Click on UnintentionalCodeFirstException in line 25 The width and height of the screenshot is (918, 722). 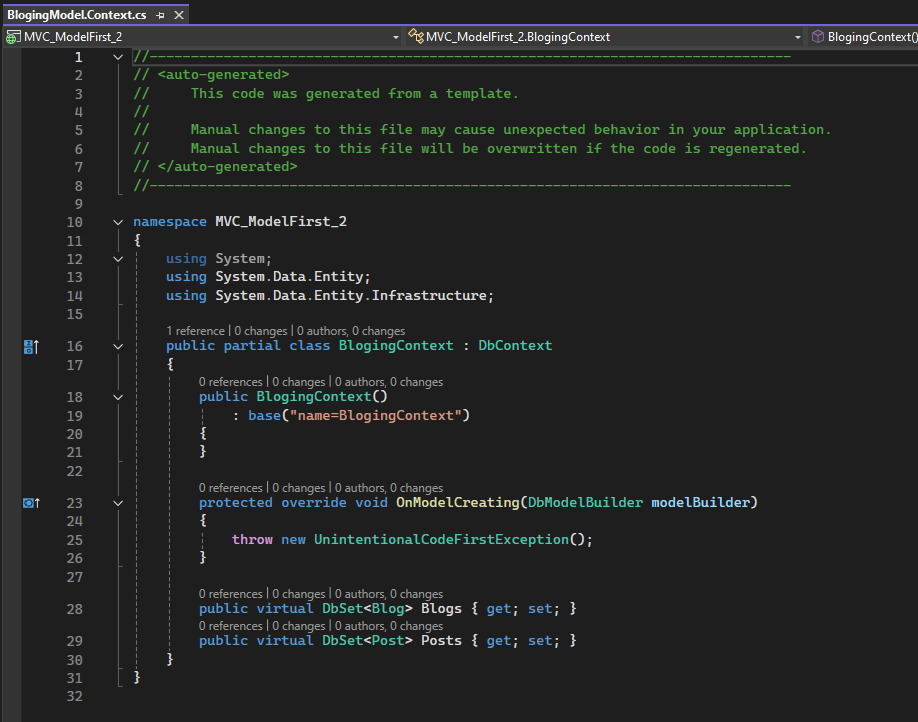tap(440, 539)
